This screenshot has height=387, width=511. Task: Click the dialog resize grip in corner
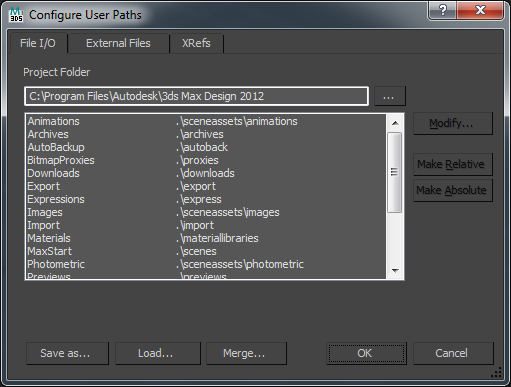[x=497, y=373]
